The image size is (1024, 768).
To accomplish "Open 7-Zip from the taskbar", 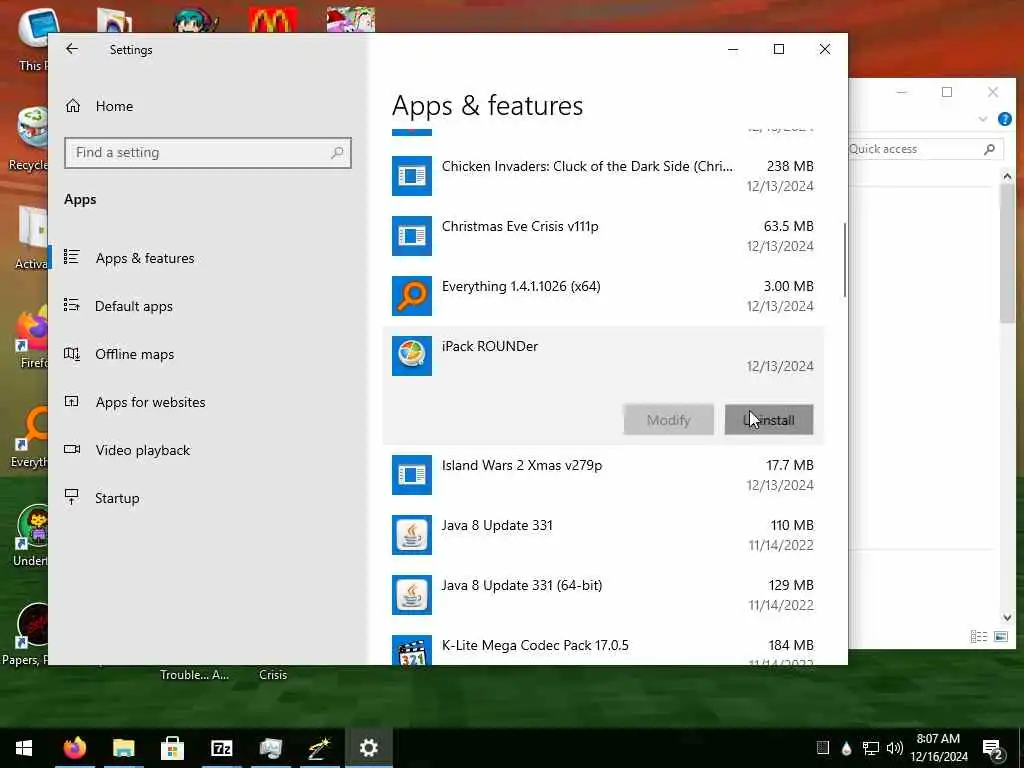I will tap(221, 748).
